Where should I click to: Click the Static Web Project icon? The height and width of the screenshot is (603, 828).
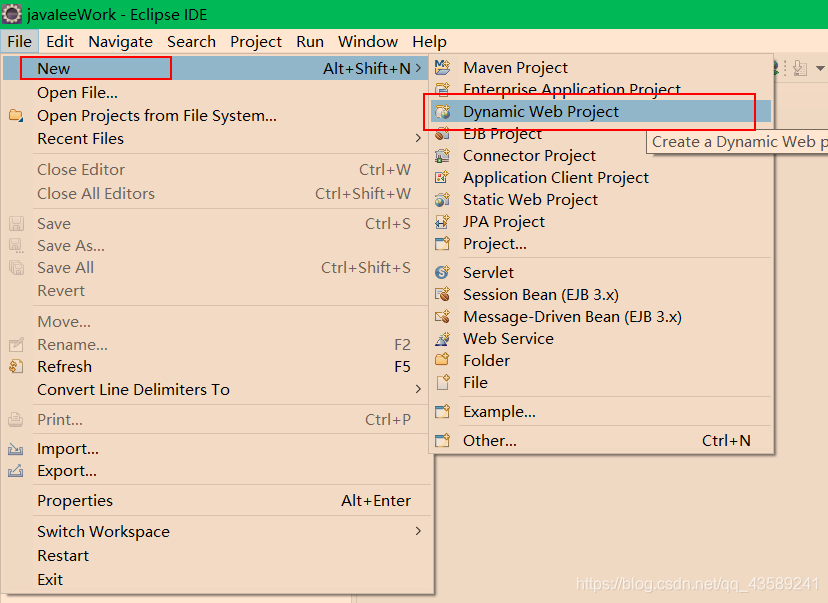point(443,200)
